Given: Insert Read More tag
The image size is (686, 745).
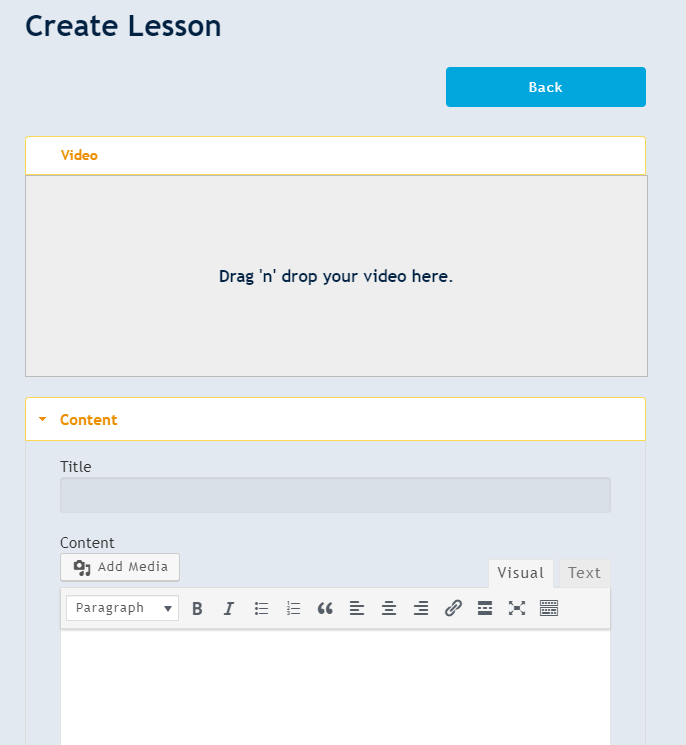Looking at the screenshot, I should point(485,608).
